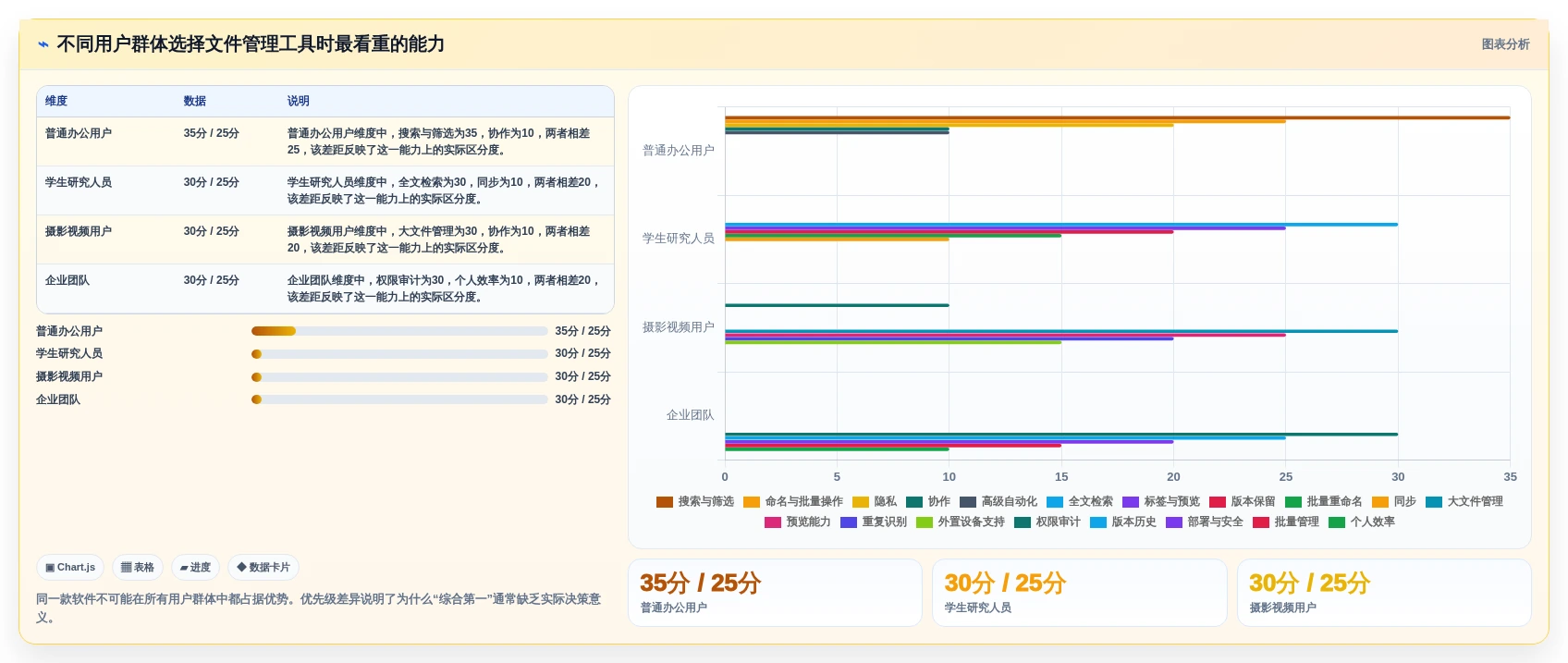Click the 普通办公用户 row description text
This screenshot has height=663, width=1568.
(x=438, y=141)
